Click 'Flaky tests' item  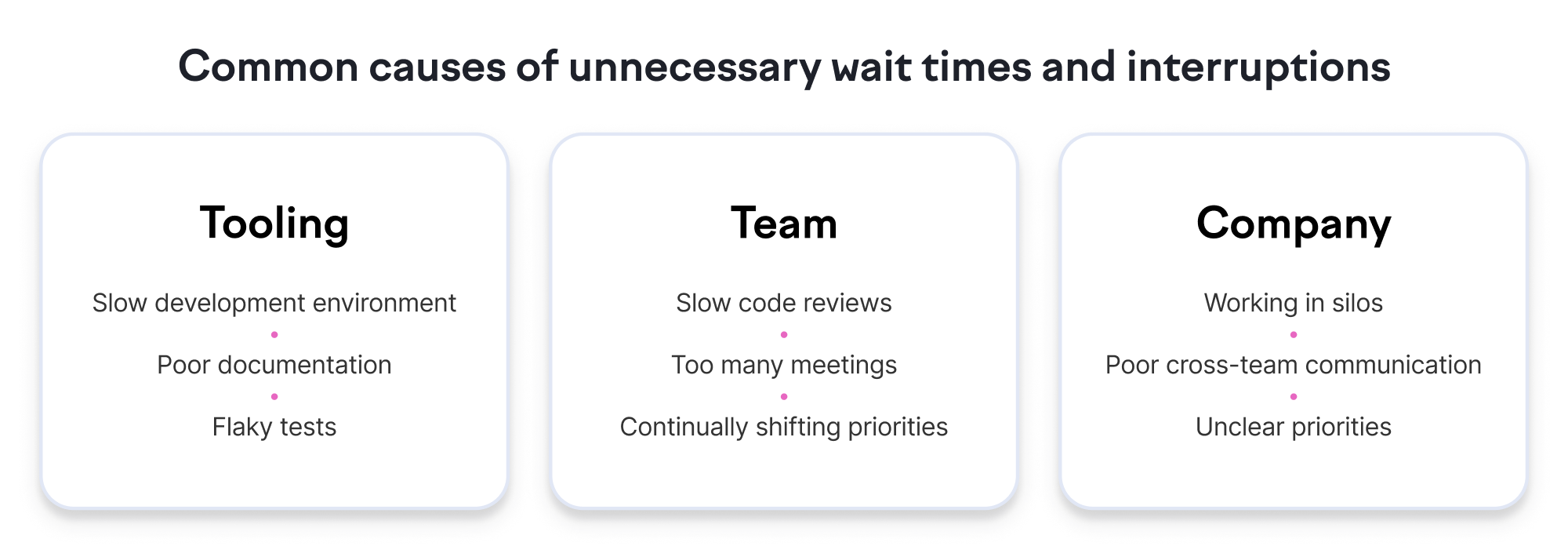point(274,427)
